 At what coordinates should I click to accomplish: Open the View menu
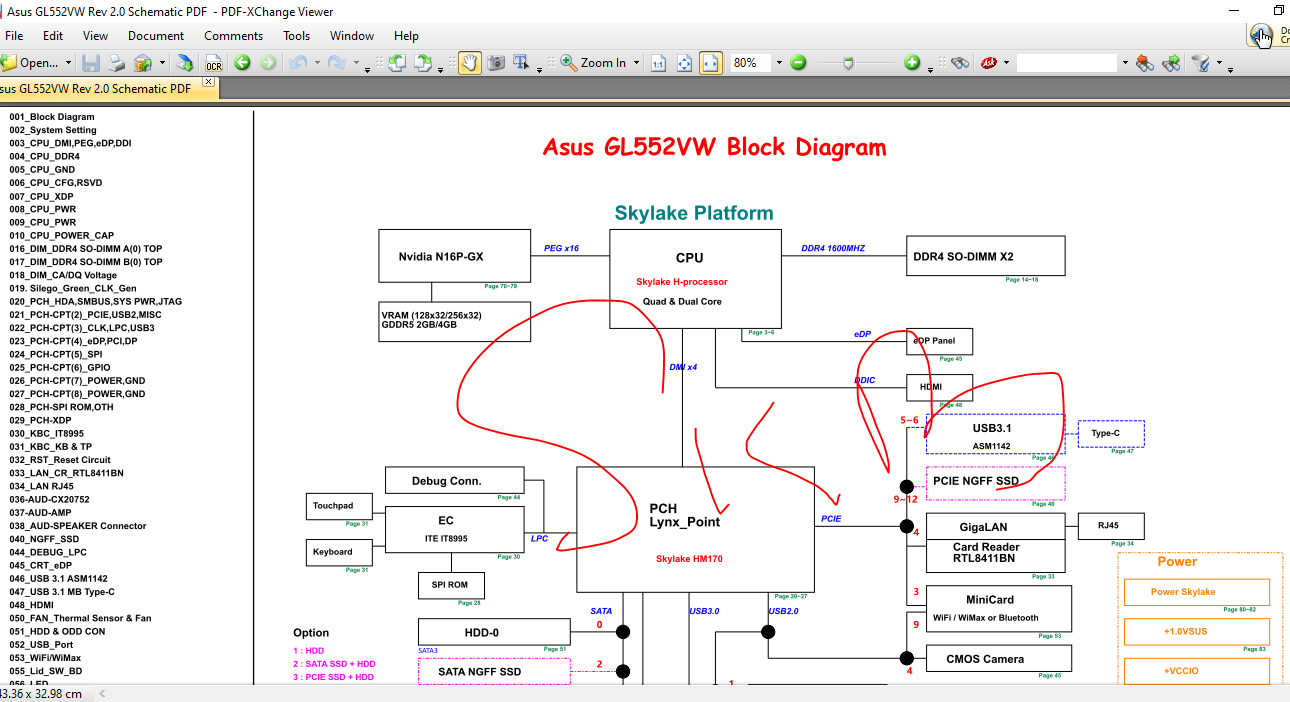point(96,35)
